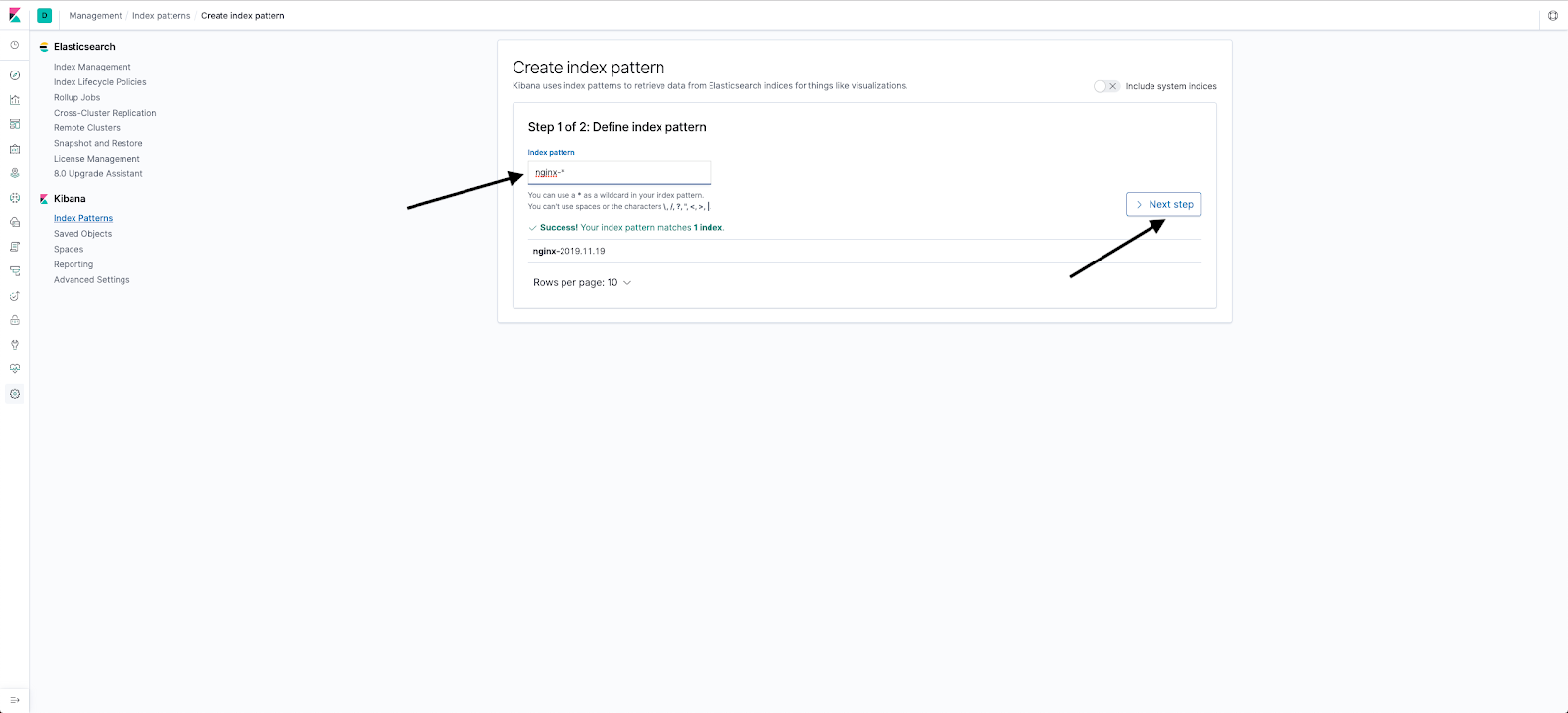Screen dimensions: 1568x713
Task: Click the Next step button
Action: coord(1163,204)
